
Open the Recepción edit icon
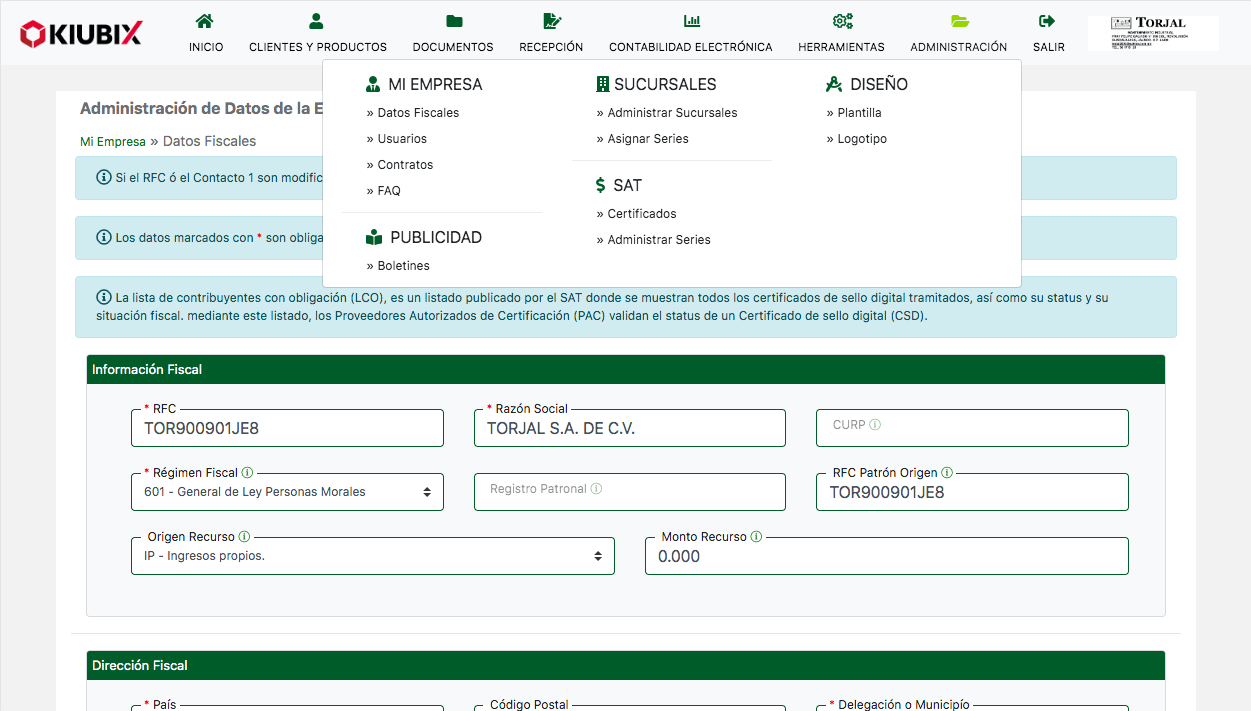(551, 21)
